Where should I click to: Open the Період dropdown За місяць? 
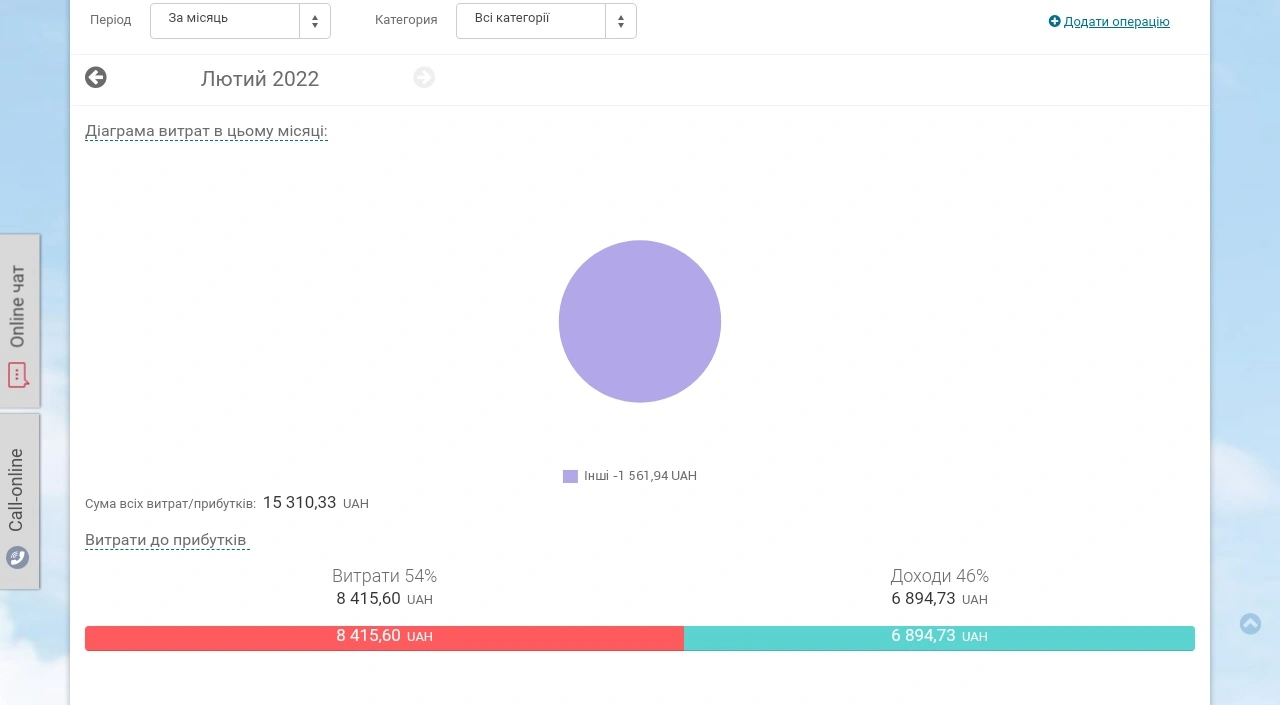(240, 21)
